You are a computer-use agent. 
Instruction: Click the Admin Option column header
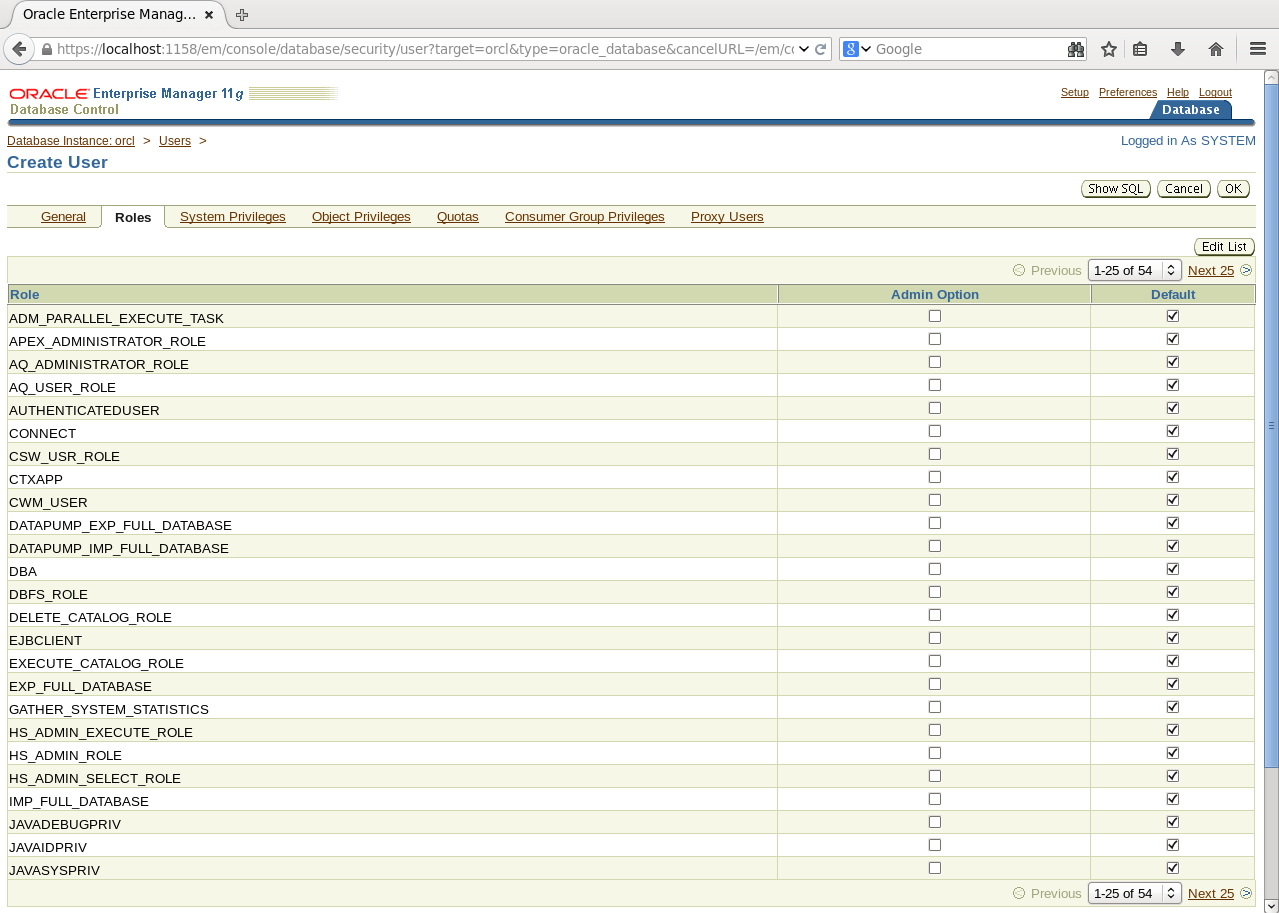(x=935, y=294)
